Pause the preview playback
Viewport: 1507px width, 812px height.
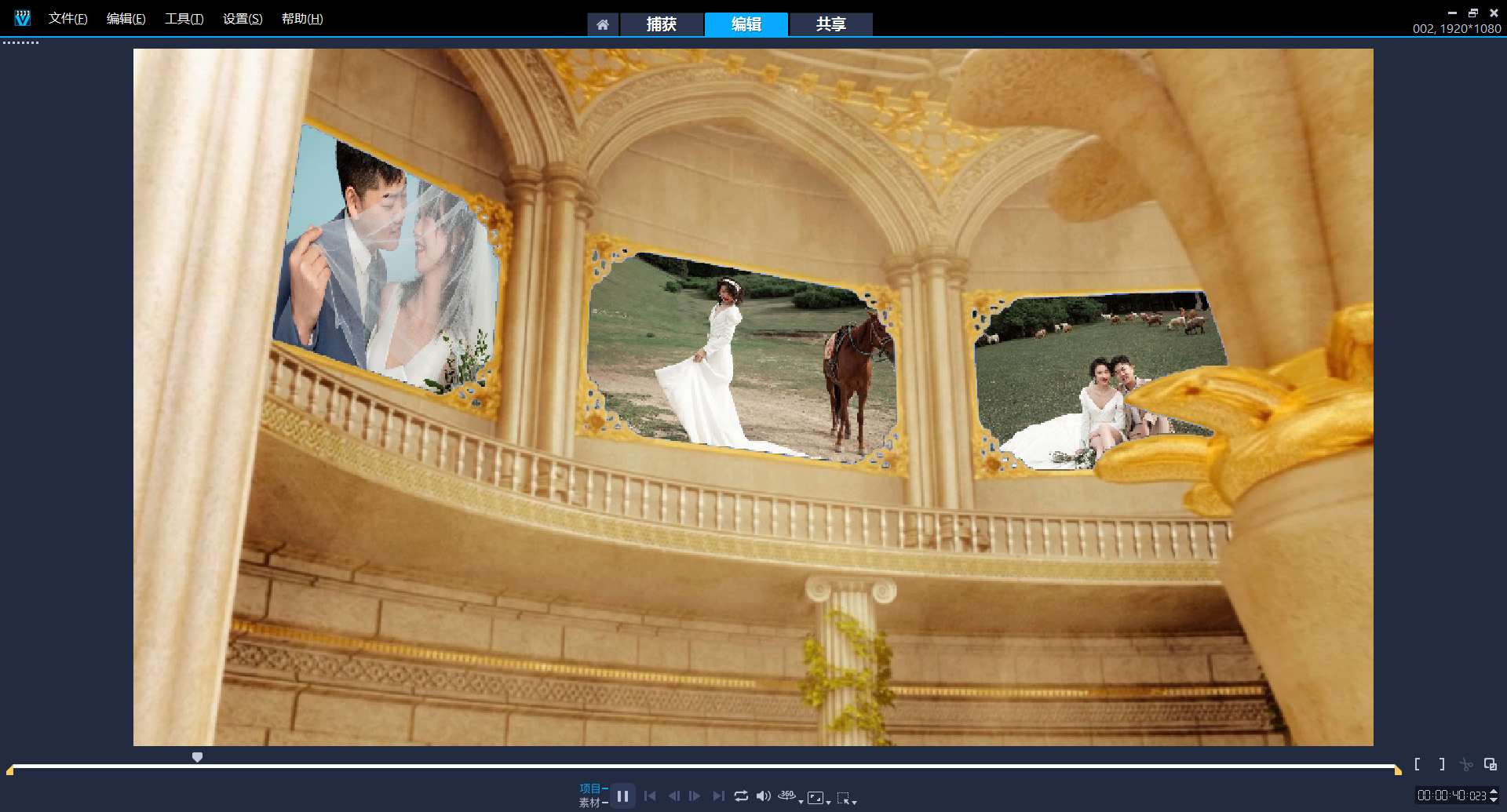click(x=622, y=796)
